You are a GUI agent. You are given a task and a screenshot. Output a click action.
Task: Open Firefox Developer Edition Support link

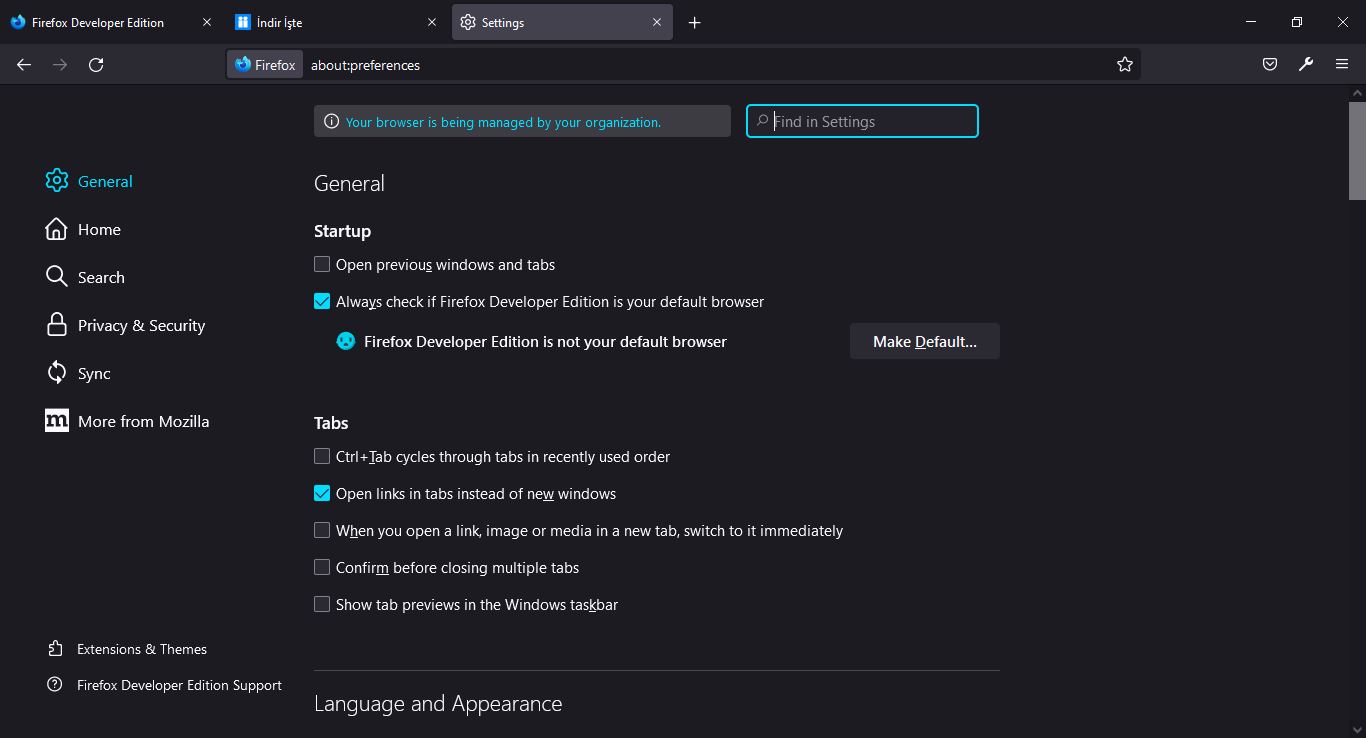179,685
